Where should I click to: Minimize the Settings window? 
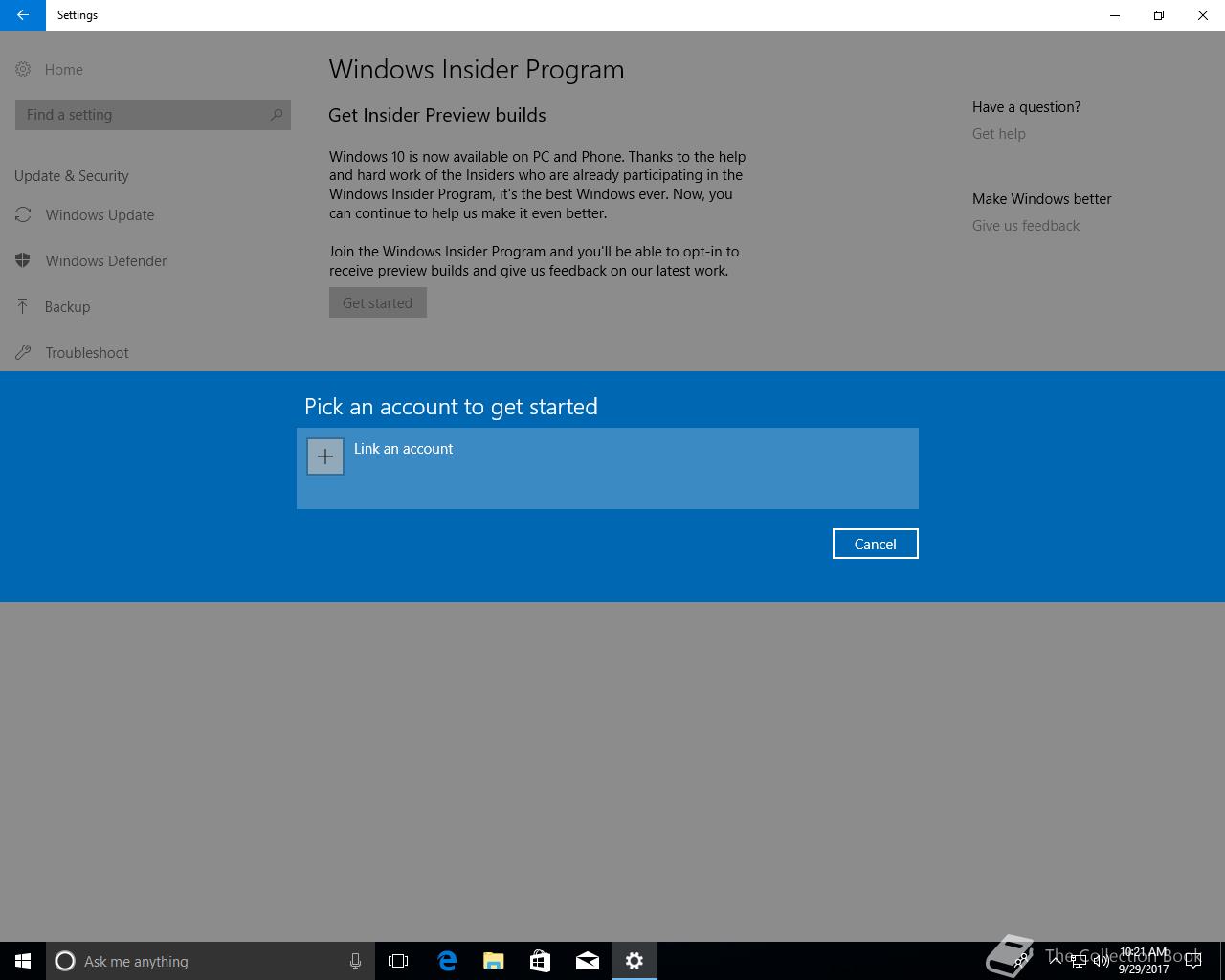(x=1115, y=15)
